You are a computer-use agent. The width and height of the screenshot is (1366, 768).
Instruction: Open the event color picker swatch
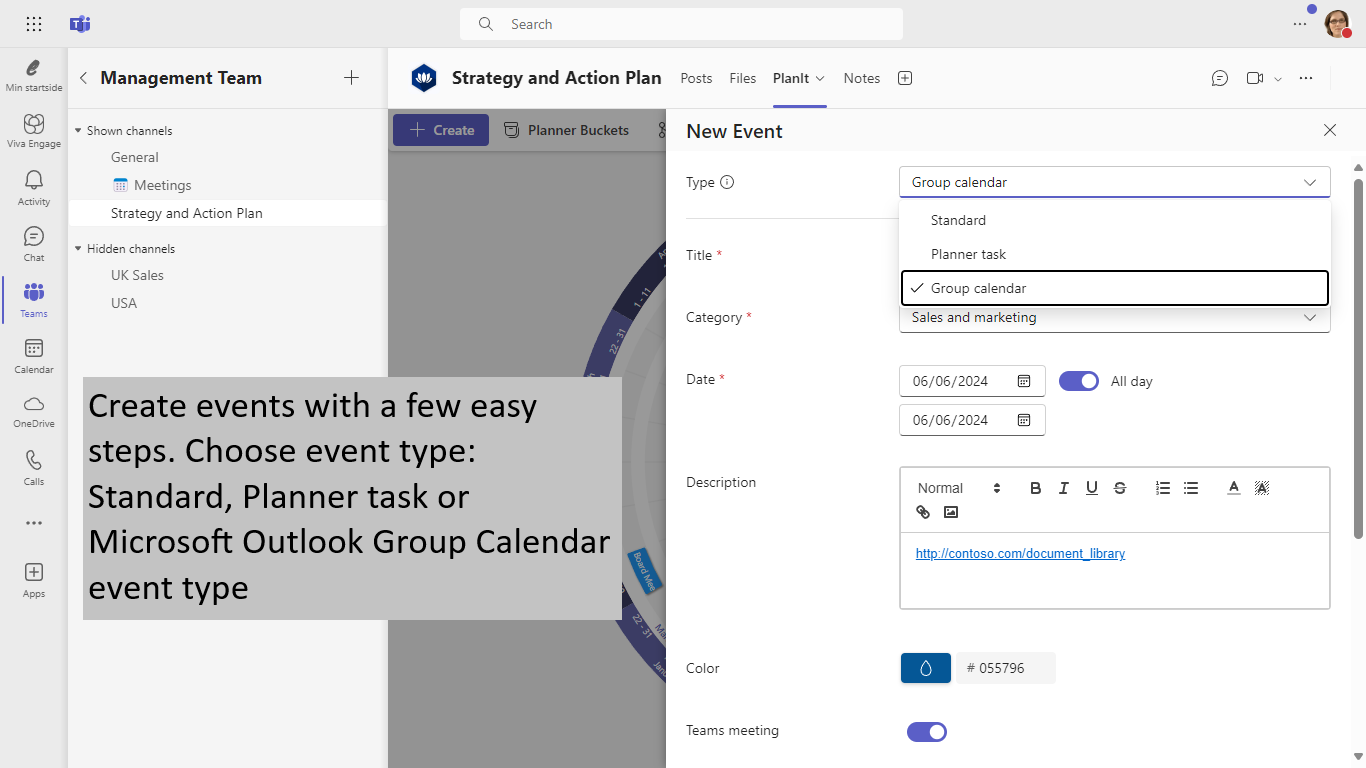pos(926,668)
